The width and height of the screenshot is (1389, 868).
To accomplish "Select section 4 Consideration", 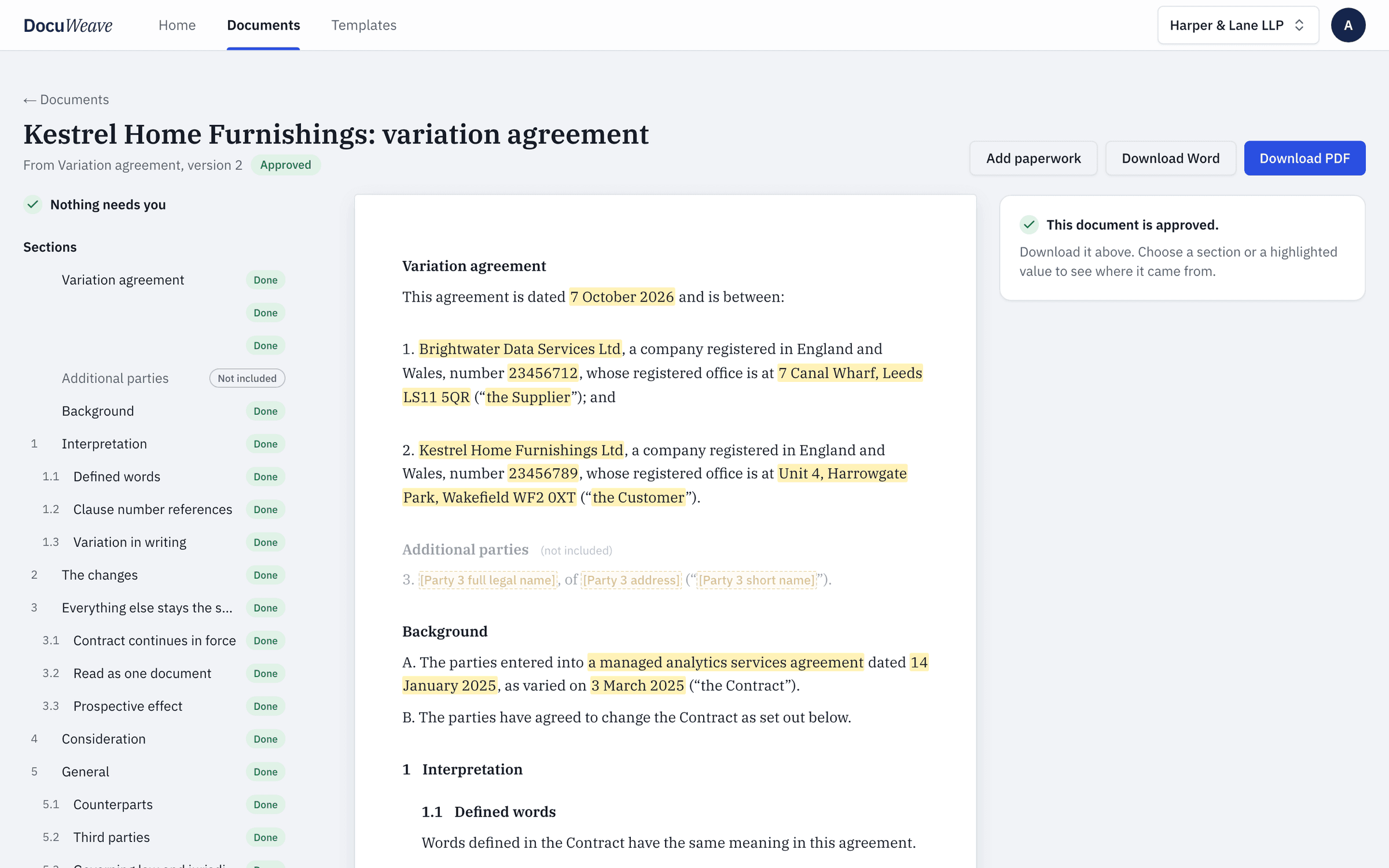I will pos(155,739).
